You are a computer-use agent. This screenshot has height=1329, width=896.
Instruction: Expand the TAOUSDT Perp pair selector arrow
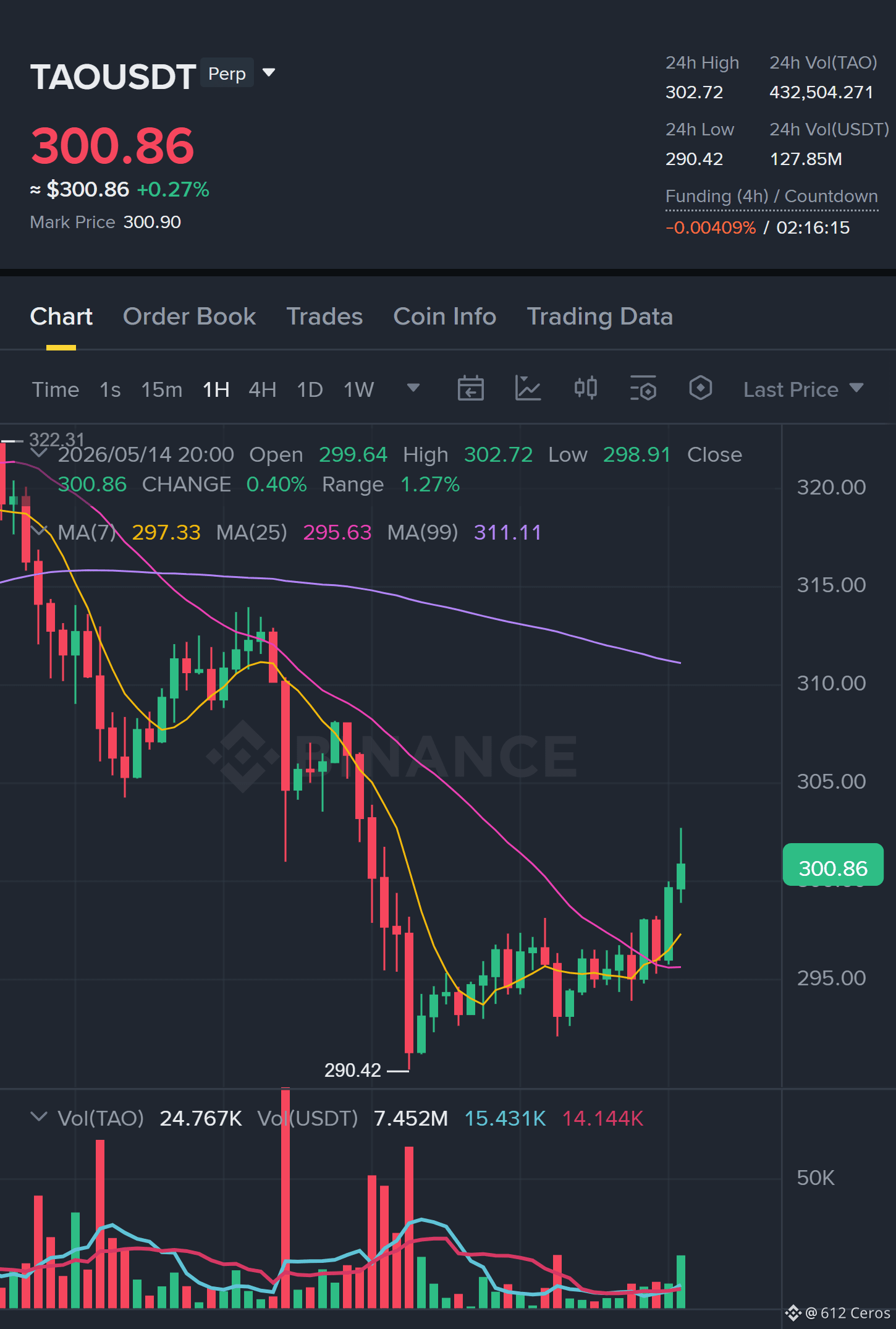click(x=268, y=73)
